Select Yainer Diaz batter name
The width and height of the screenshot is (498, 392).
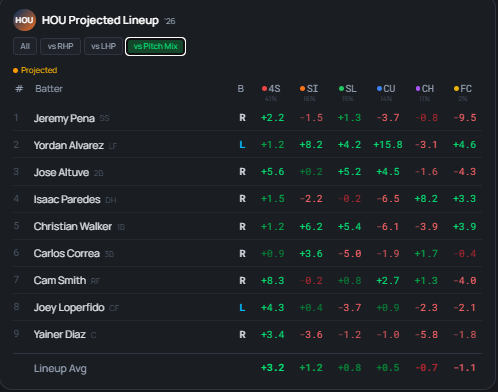[x=60, y=334]
